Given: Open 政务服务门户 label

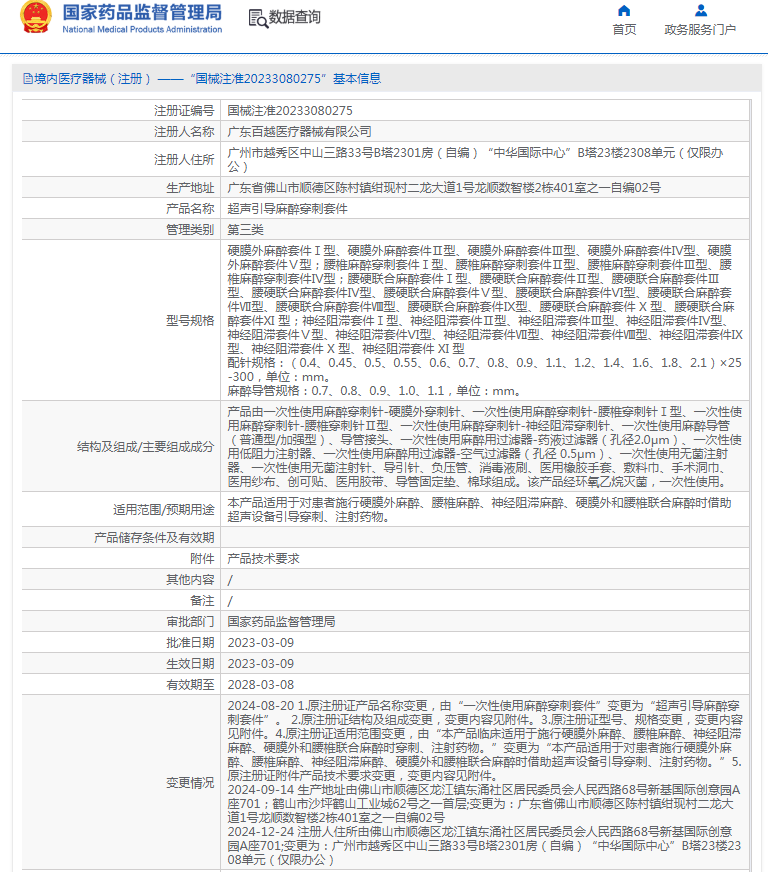Looking at the screenshot, I should (700, 29).
